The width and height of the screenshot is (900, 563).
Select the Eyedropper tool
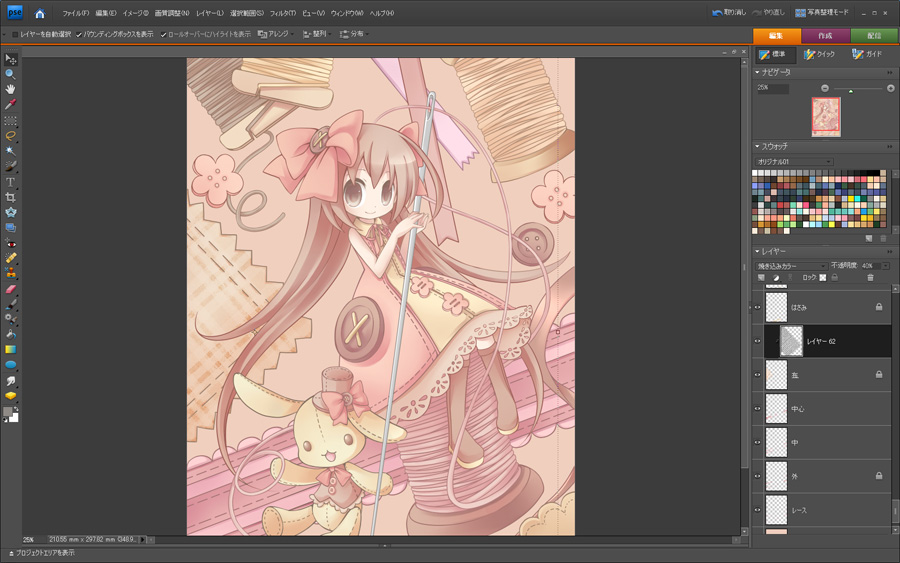pyautogui.click(x=10, y=104)
